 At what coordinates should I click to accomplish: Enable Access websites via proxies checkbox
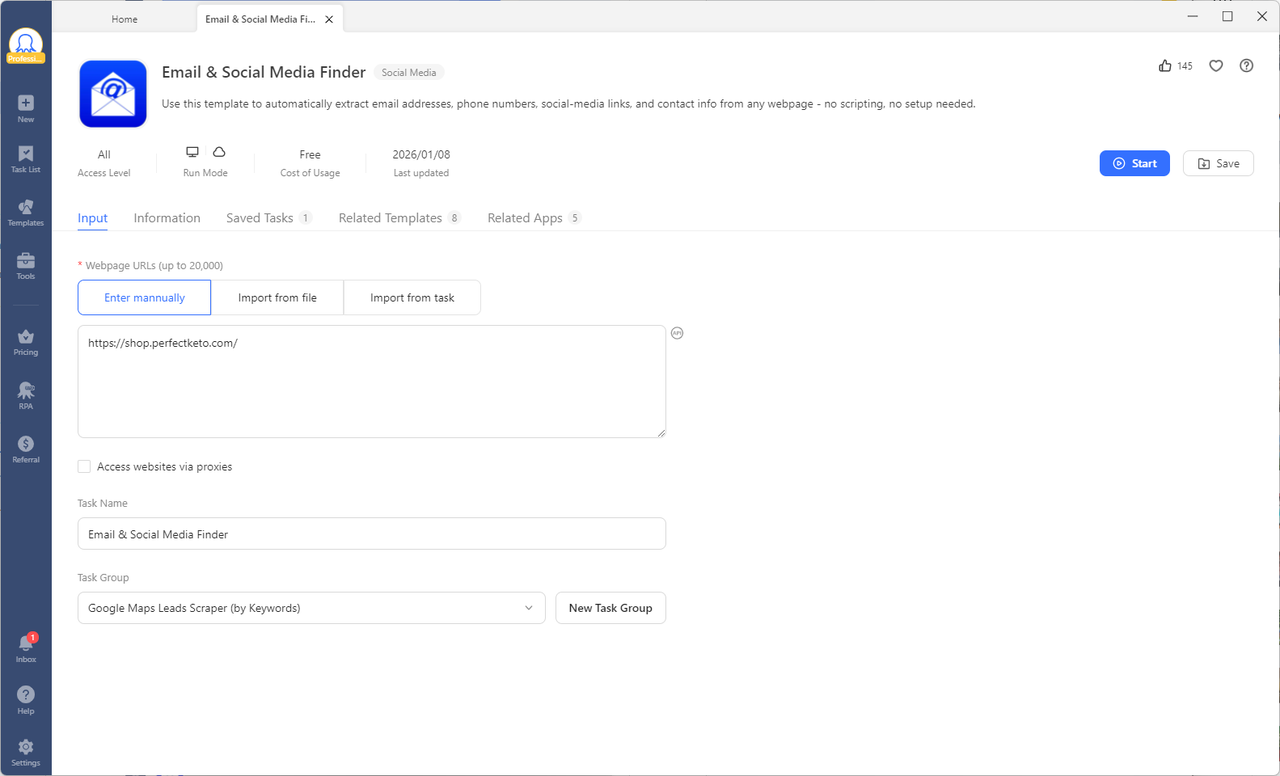click(x=84, y=467)
